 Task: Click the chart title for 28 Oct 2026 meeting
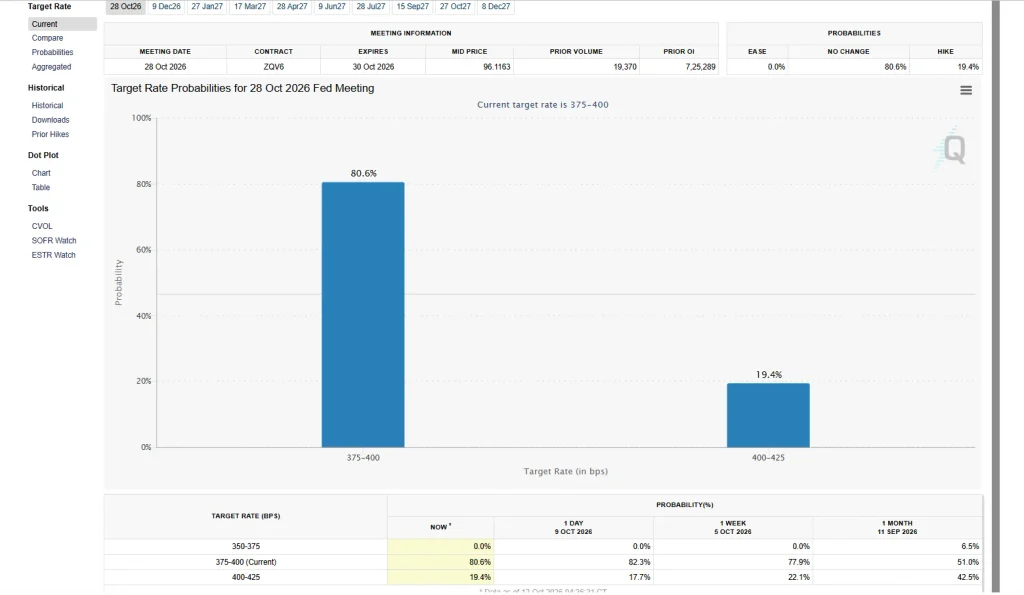pyautogui.click(x=242, y=88)
